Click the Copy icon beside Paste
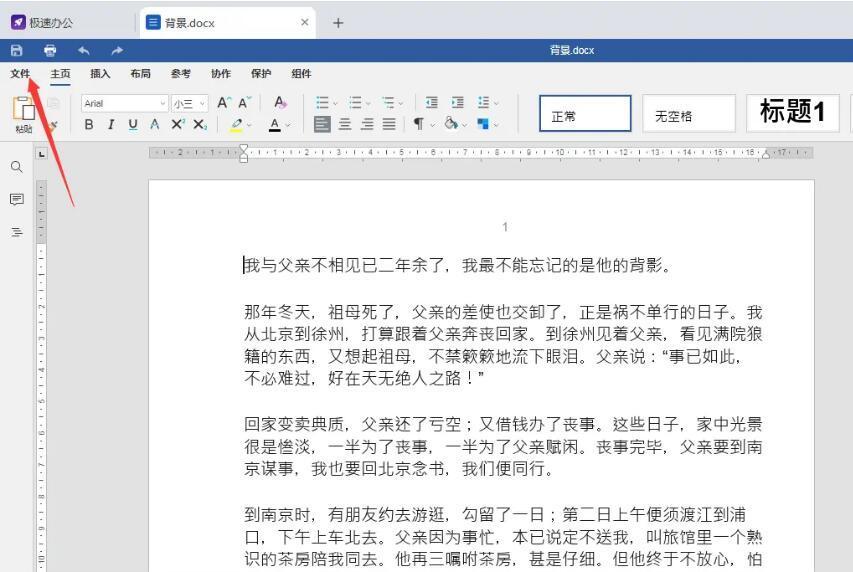This screenshot has width=853, height=572. click(53, 103)
